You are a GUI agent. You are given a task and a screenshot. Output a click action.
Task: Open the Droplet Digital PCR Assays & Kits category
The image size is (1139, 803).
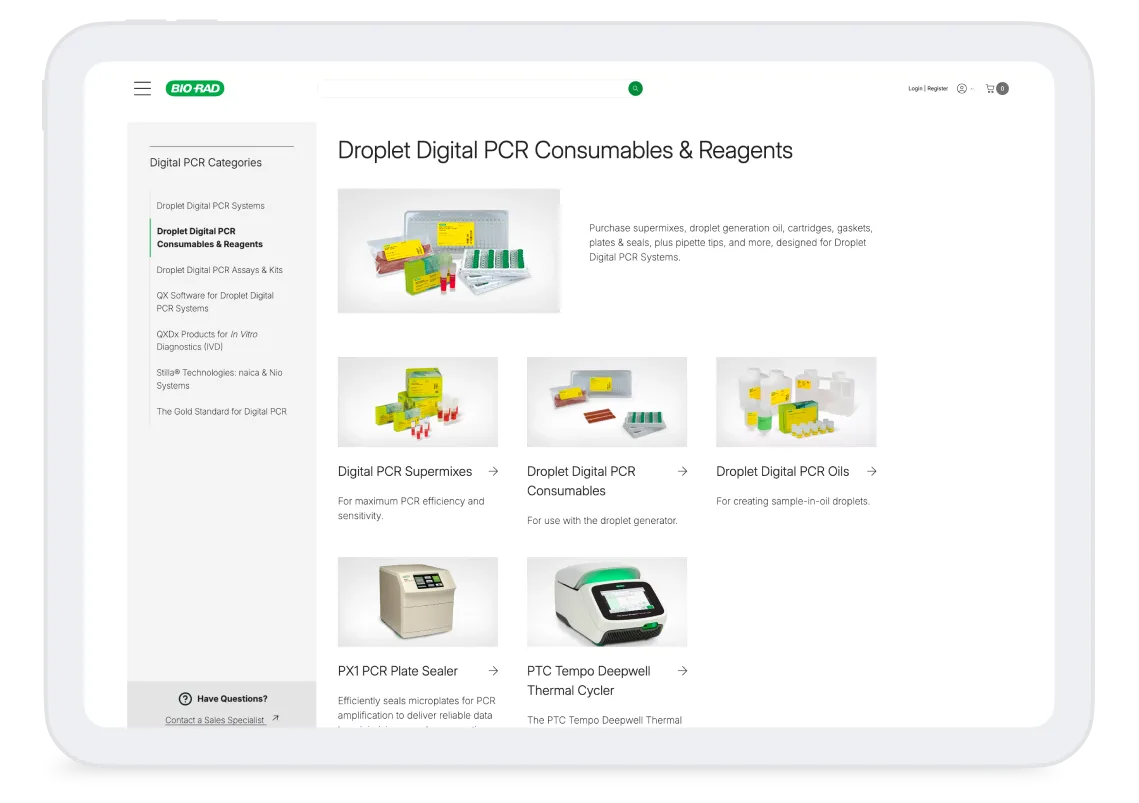pyautogui.click(x=219, y=270)
